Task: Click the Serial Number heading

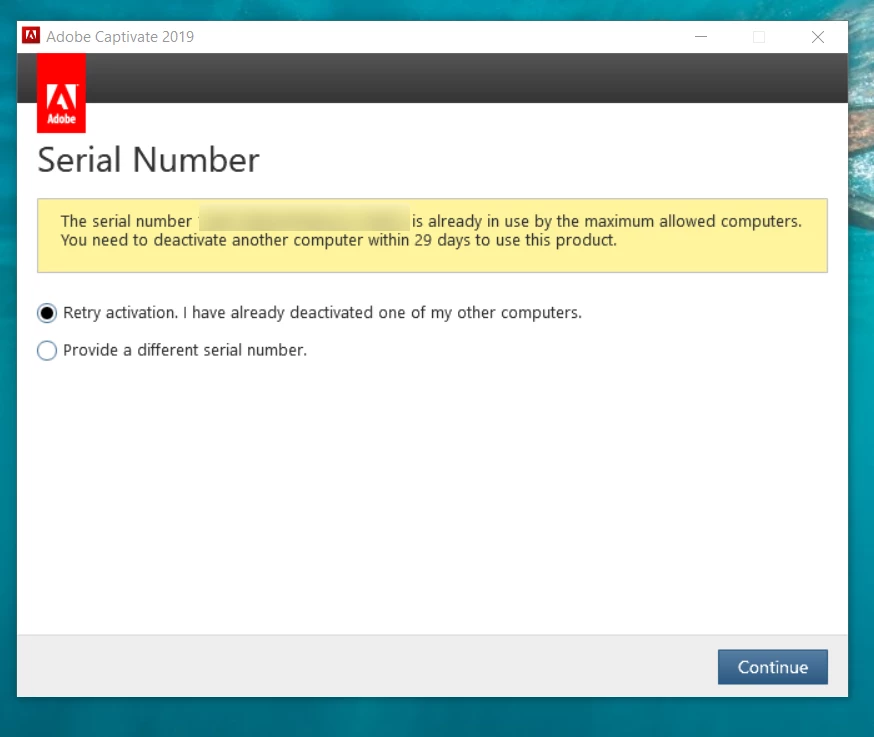Action: tap(148, 160)
